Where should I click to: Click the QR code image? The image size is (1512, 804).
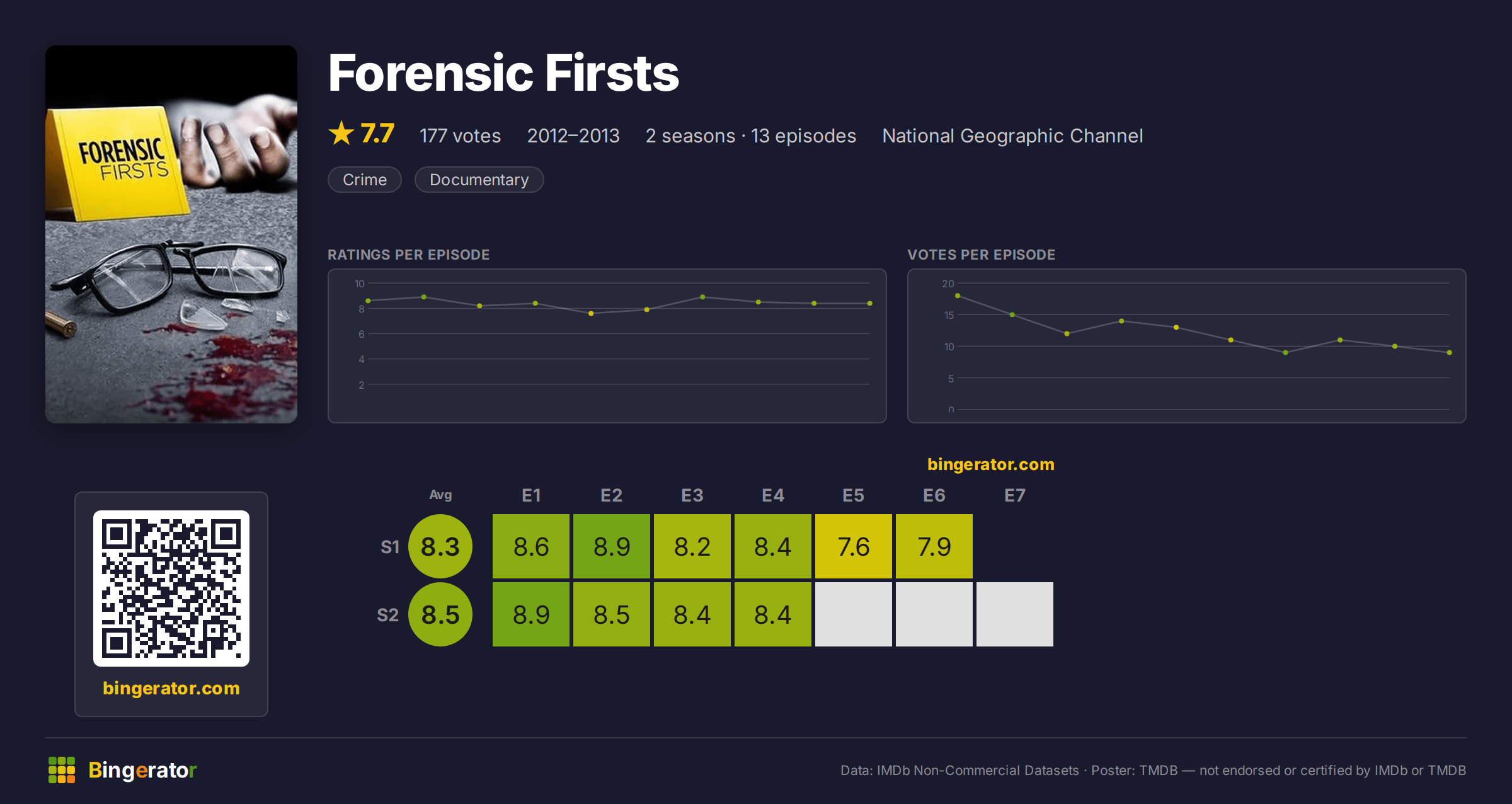(x=171, y=589)
